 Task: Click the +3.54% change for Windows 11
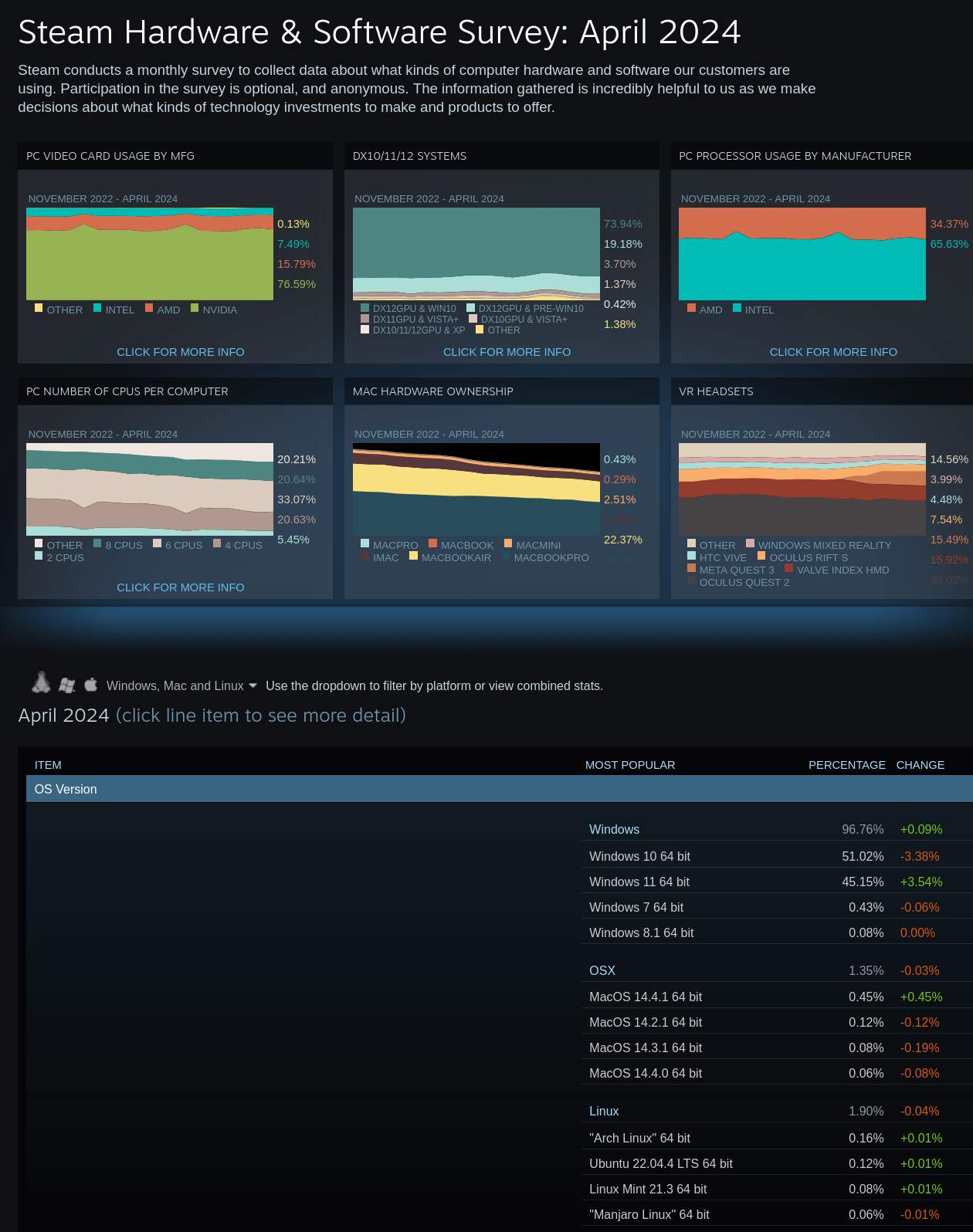(921, 882)
